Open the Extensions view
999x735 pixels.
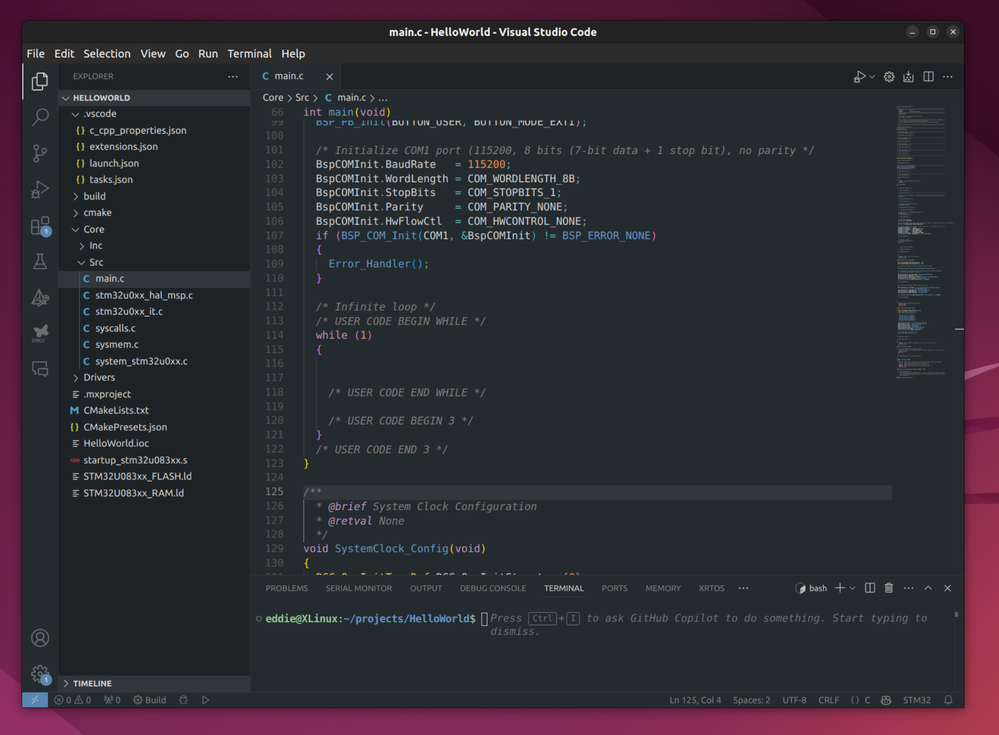click(x=40, y=226)
